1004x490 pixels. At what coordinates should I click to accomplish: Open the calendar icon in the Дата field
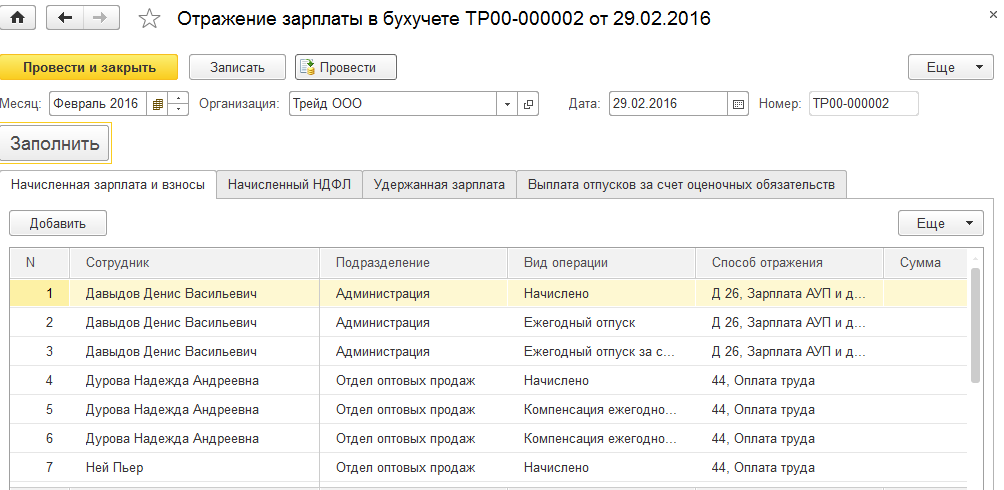click(739, 104)
